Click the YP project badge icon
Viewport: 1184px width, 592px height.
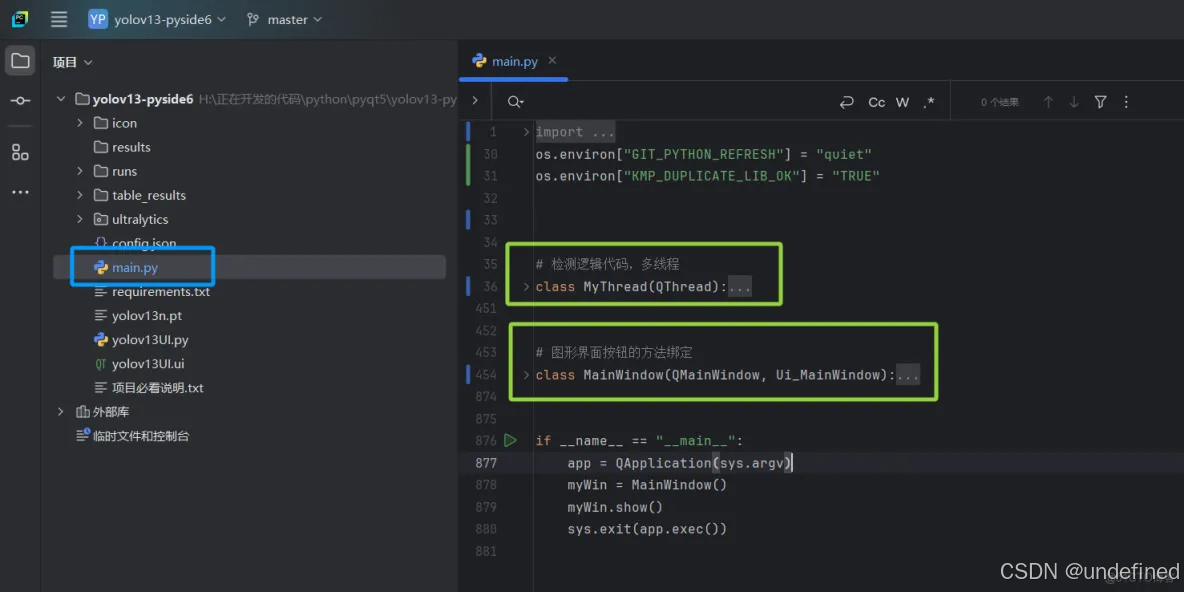tap(97, 20)
